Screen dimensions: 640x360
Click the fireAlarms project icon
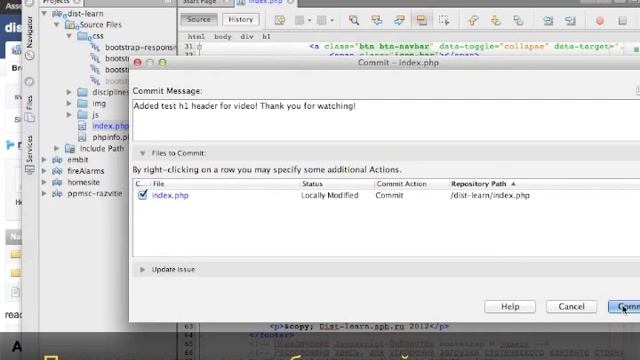[57, 171]
